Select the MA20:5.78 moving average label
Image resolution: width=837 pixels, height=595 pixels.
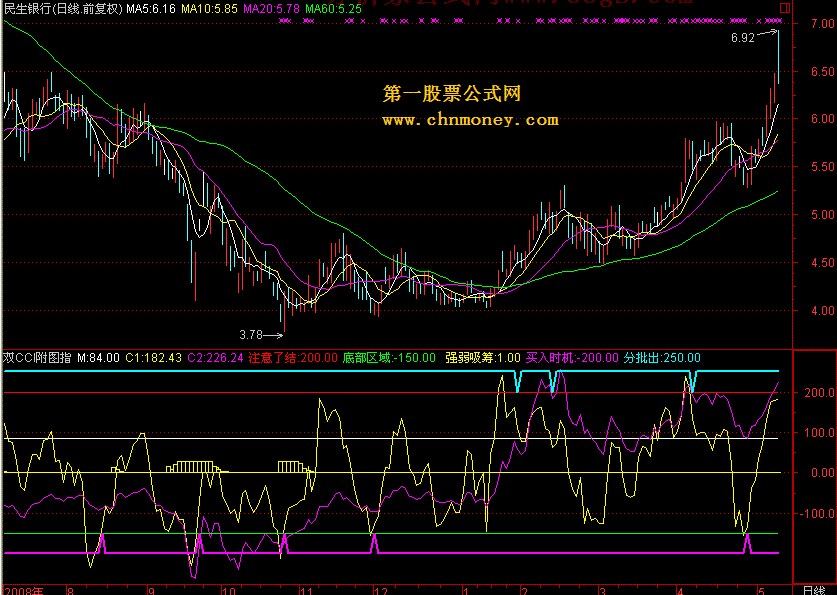click(271, 9)
